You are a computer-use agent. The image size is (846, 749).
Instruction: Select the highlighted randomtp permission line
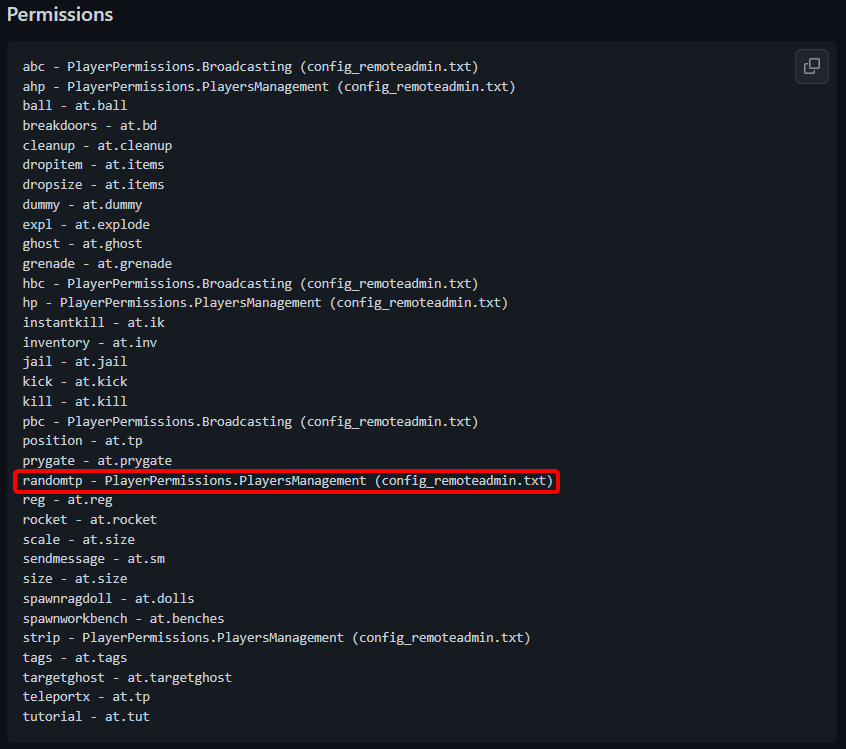(x=287, y=480)
